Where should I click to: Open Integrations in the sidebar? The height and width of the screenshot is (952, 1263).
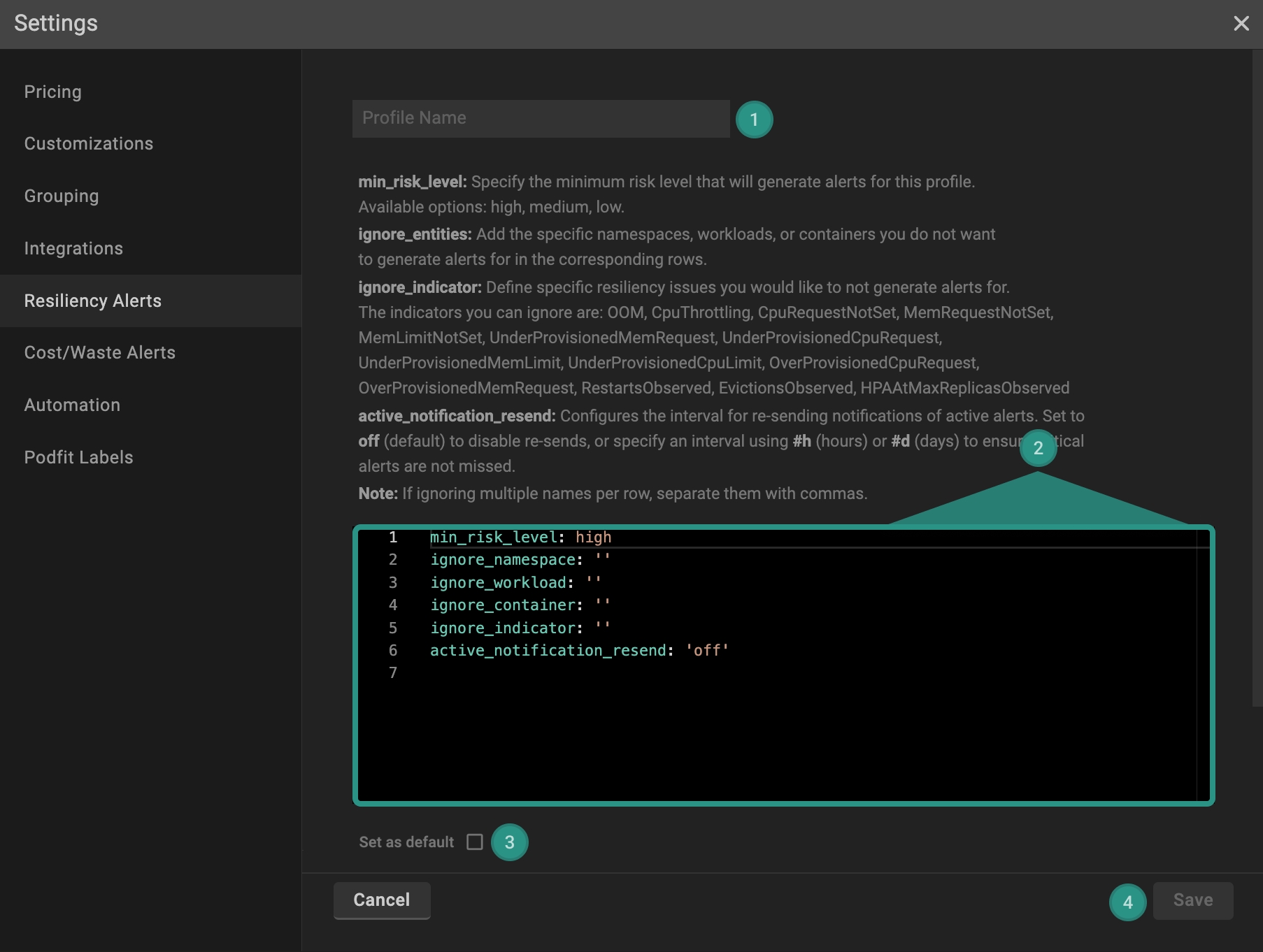(x=73, y=249)
